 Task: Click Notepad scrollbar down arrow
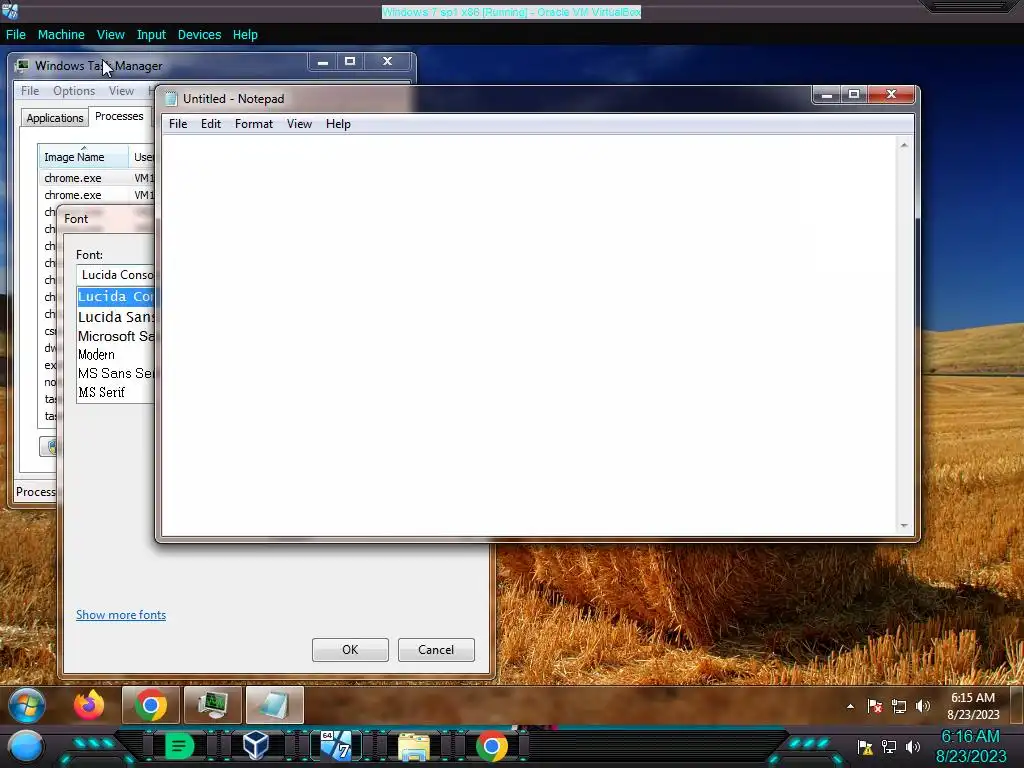(x=904, y=525)
